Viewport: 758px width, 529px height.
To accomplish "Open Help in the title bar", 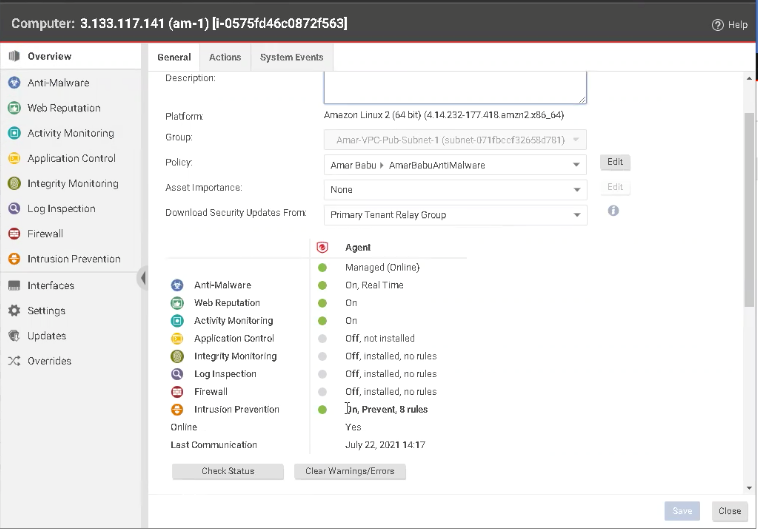I will tap(729, 24).
